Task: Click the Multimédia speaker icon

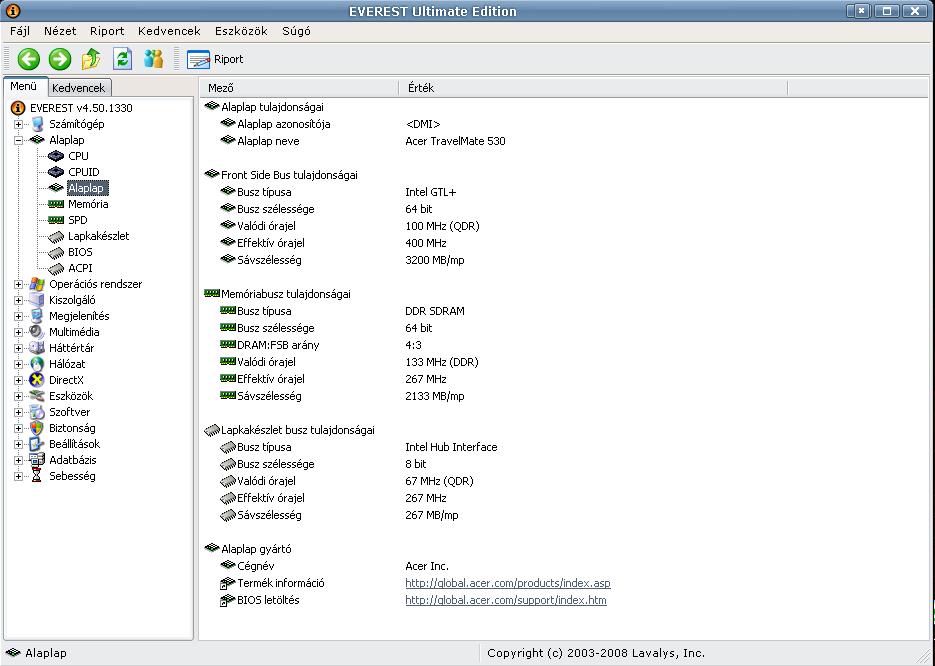Action: pyautogui.click(x=37, y=332)
